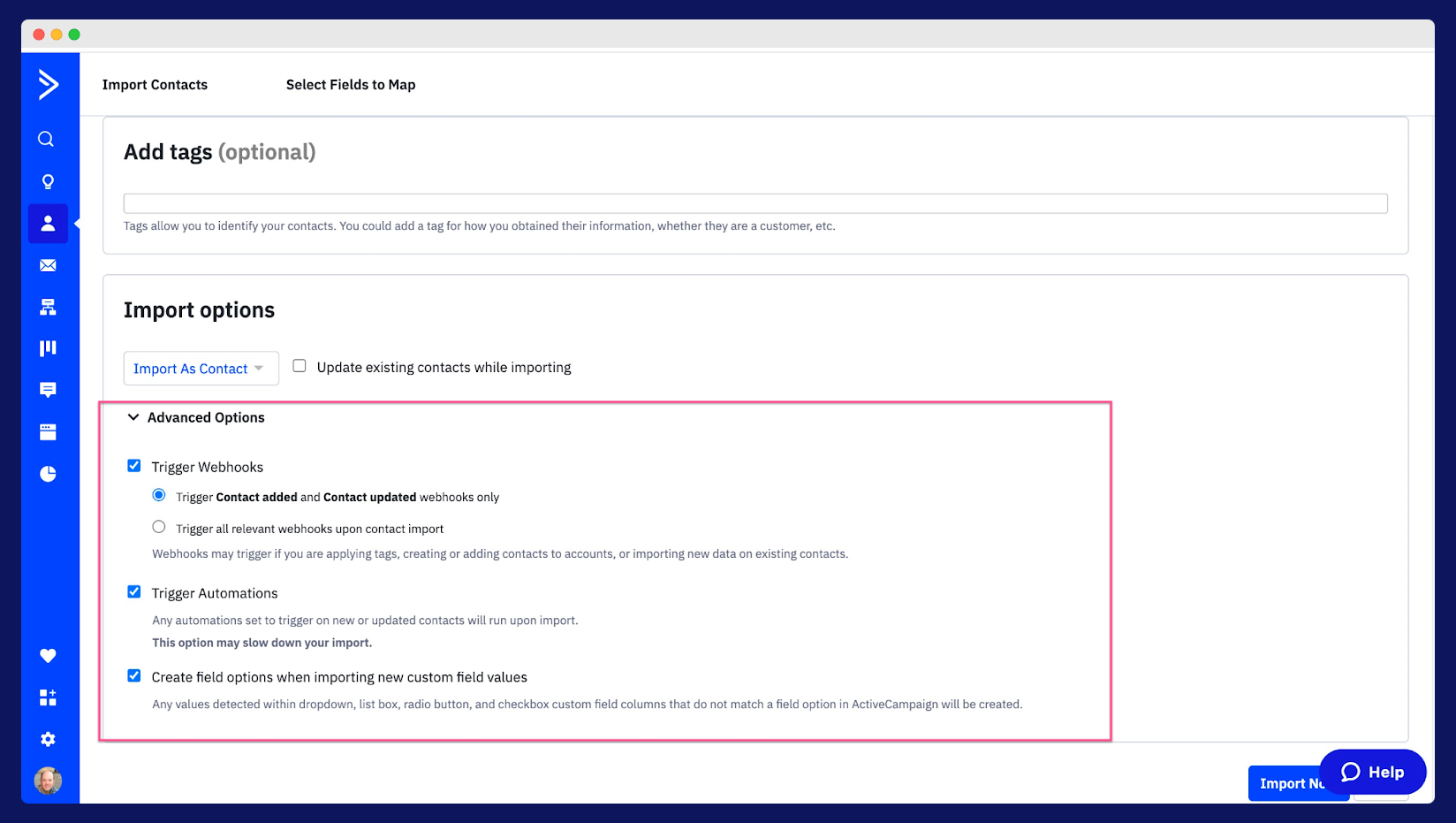The image size is (1456, 823).
Task: Go to Campaigns envelope icon
Action: coord(48,265)
